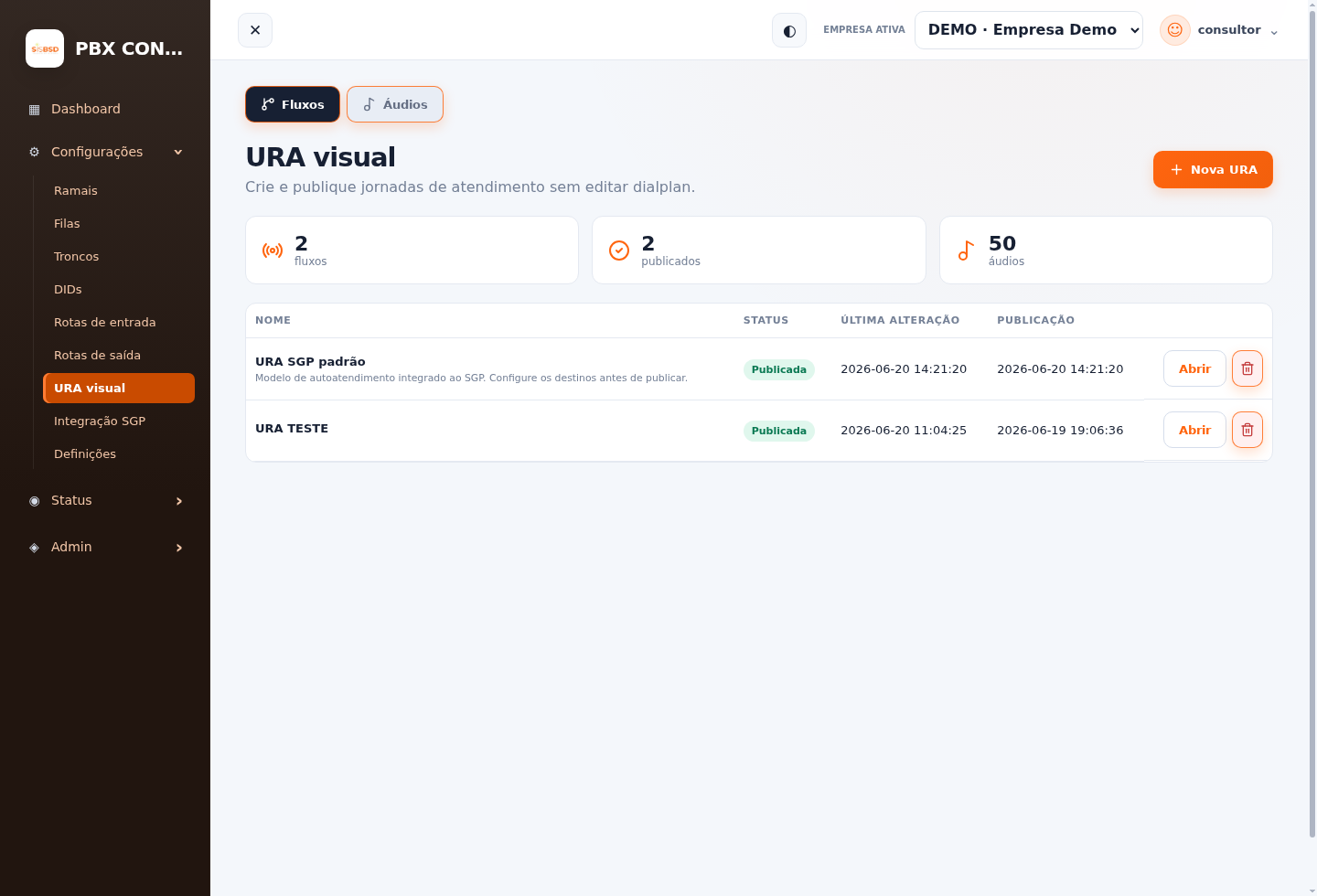Click the Dashboard grid icon
1317x896 pixels.
pos(35,110)
